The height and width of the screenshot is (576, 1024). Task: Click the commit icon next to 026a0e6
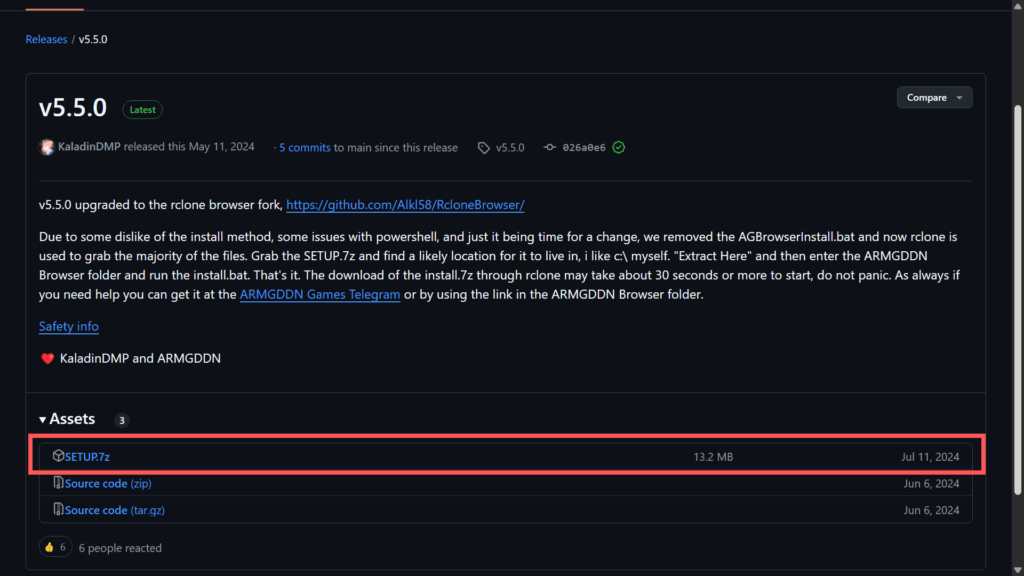(549, 147)
